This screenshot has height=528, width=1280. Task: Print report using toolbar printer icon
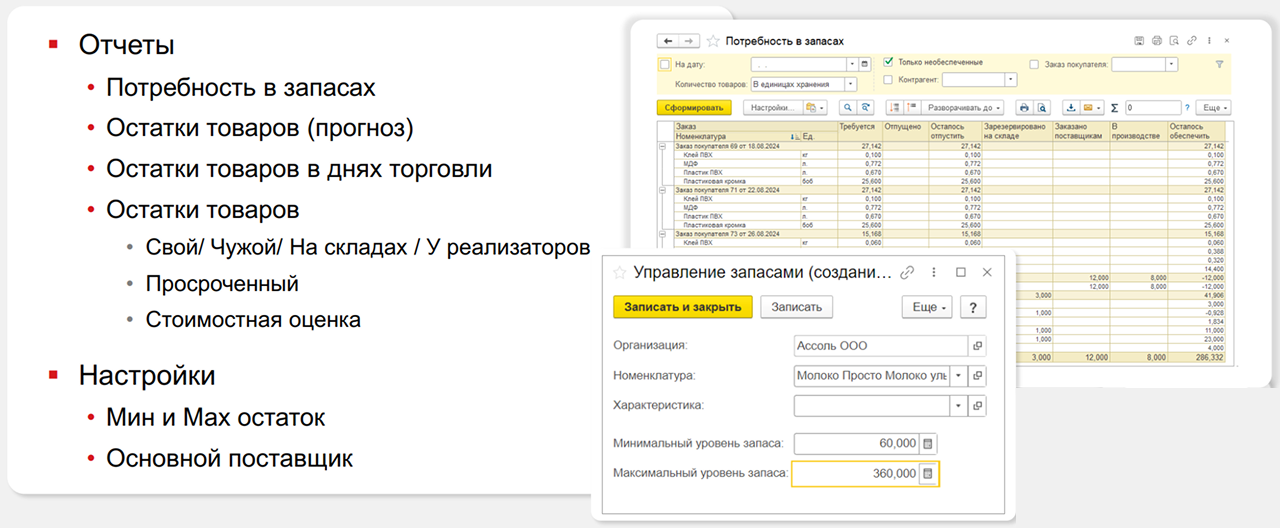1024,107
